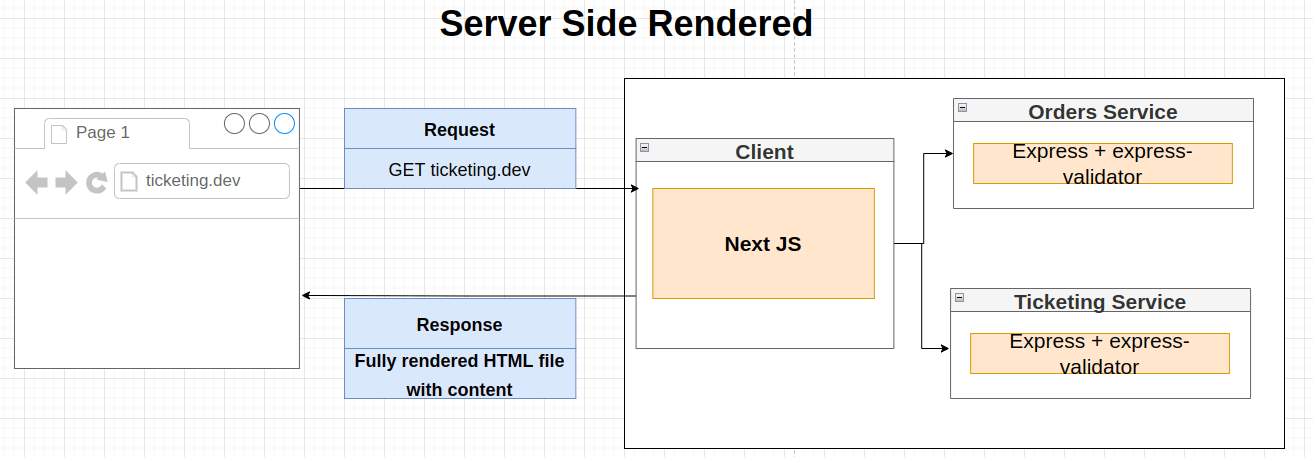Select Orders Service Express box
The height and width of the screenshot is (457, 1313).
(x=1103, y=163)
